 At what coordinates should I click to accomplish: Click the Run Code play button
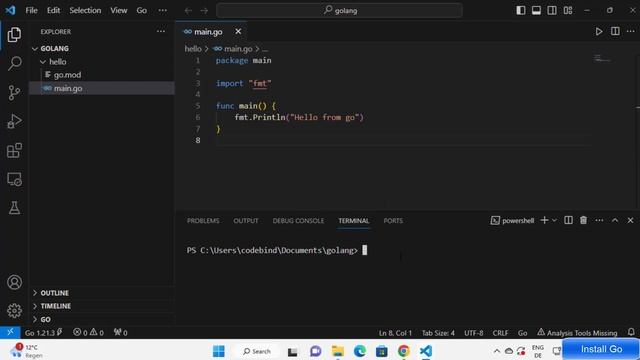pos(599,31)
